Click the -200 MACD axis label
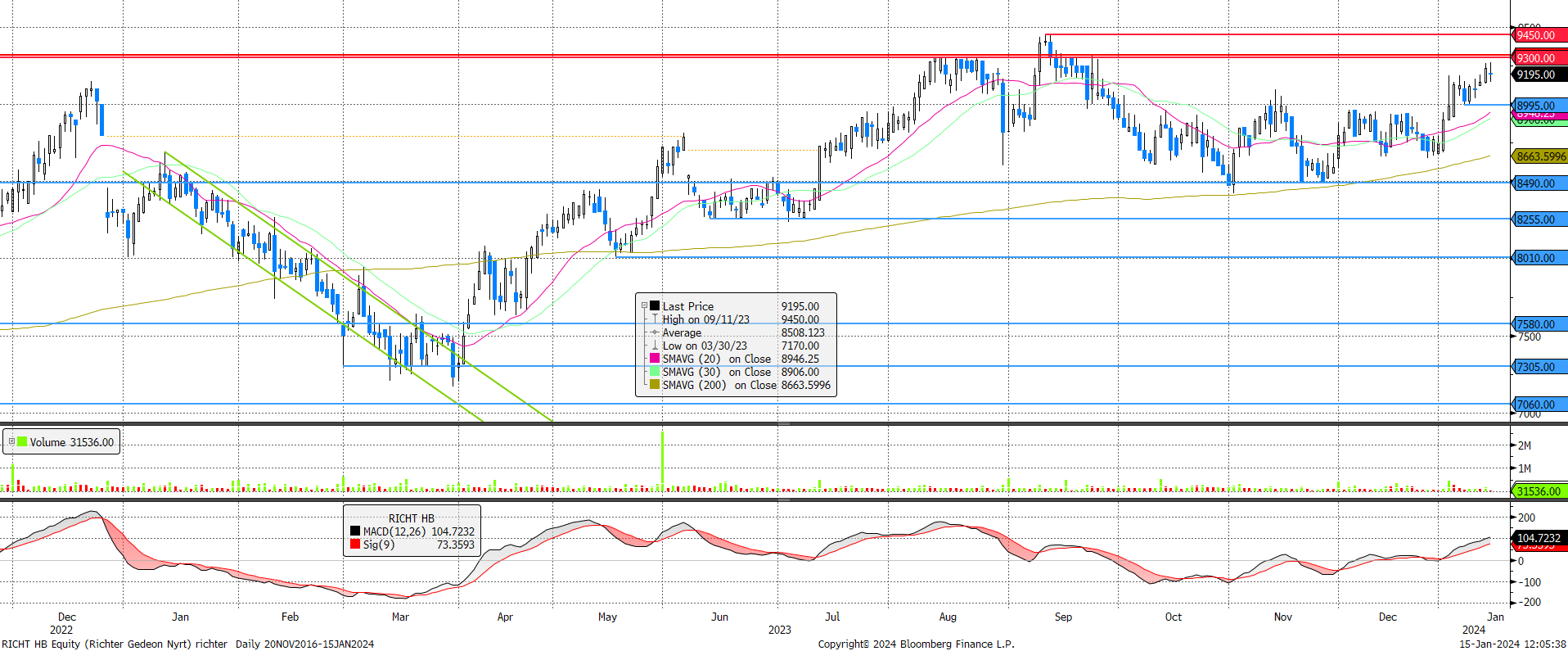 [x=1530, y=602]
